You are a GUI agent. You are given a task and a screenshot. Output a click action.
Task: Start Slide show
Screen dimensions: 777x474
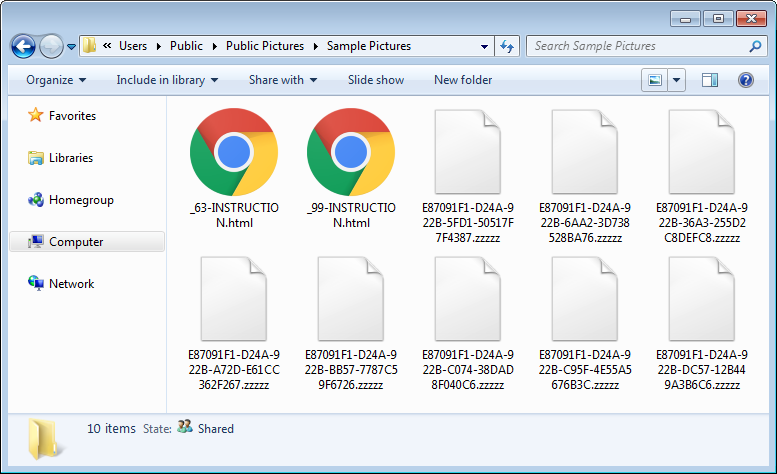376,80
